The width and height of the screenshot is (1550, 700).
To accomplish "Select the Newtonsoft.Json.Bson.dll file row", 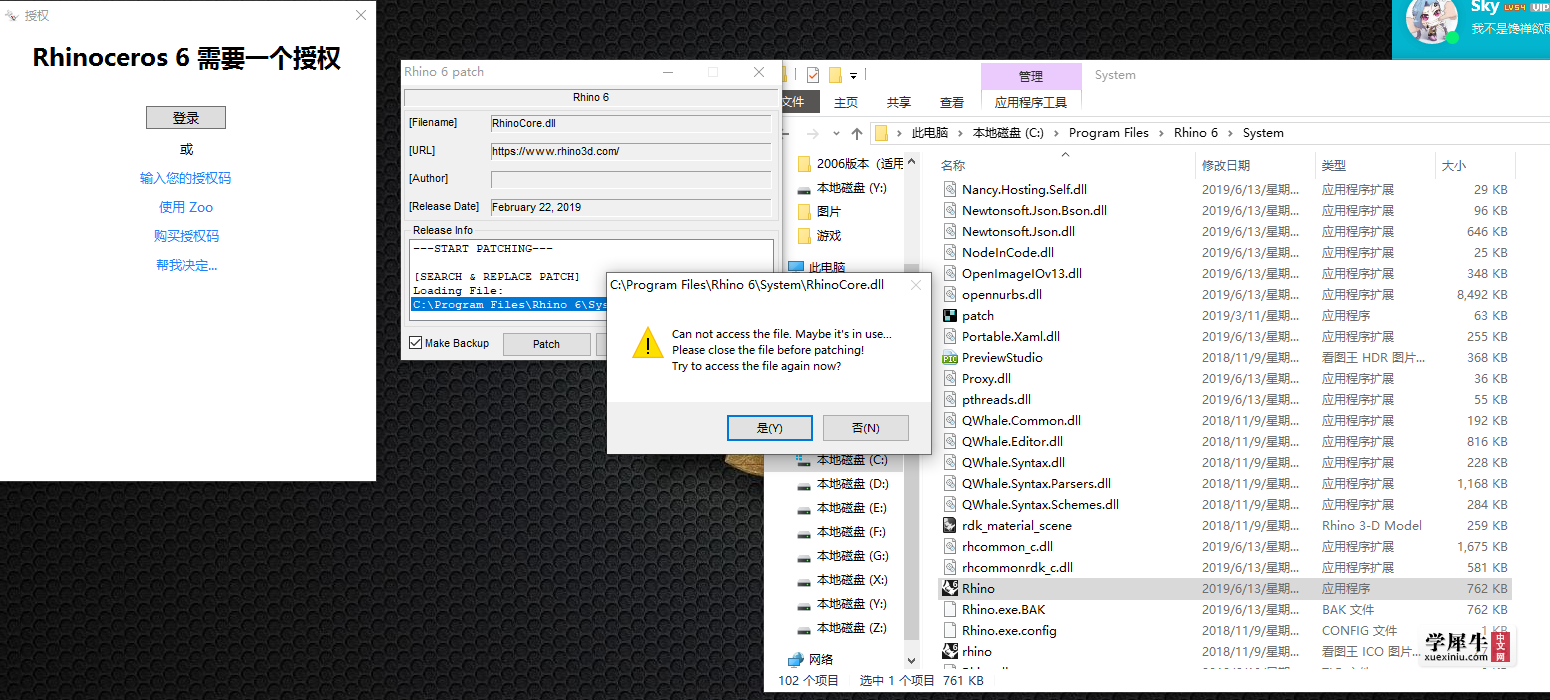I will point(1225,210).
